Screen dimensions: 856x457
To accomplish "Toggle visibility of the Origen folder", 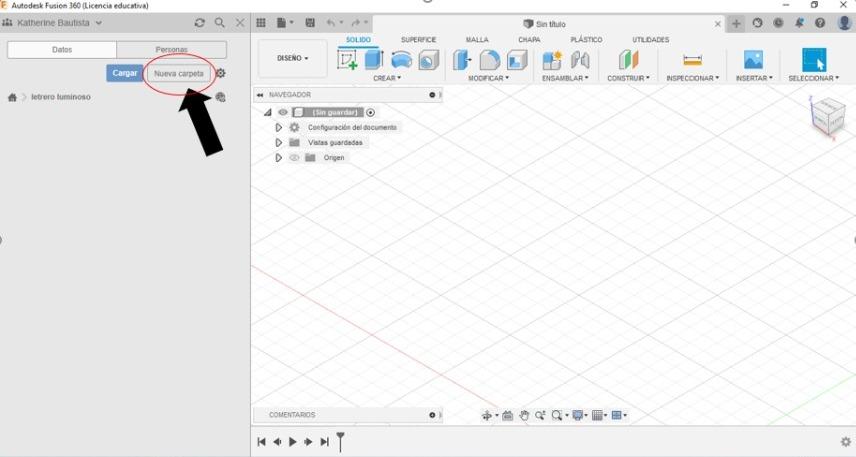I will pyautogui.click(x=294, y=158).
